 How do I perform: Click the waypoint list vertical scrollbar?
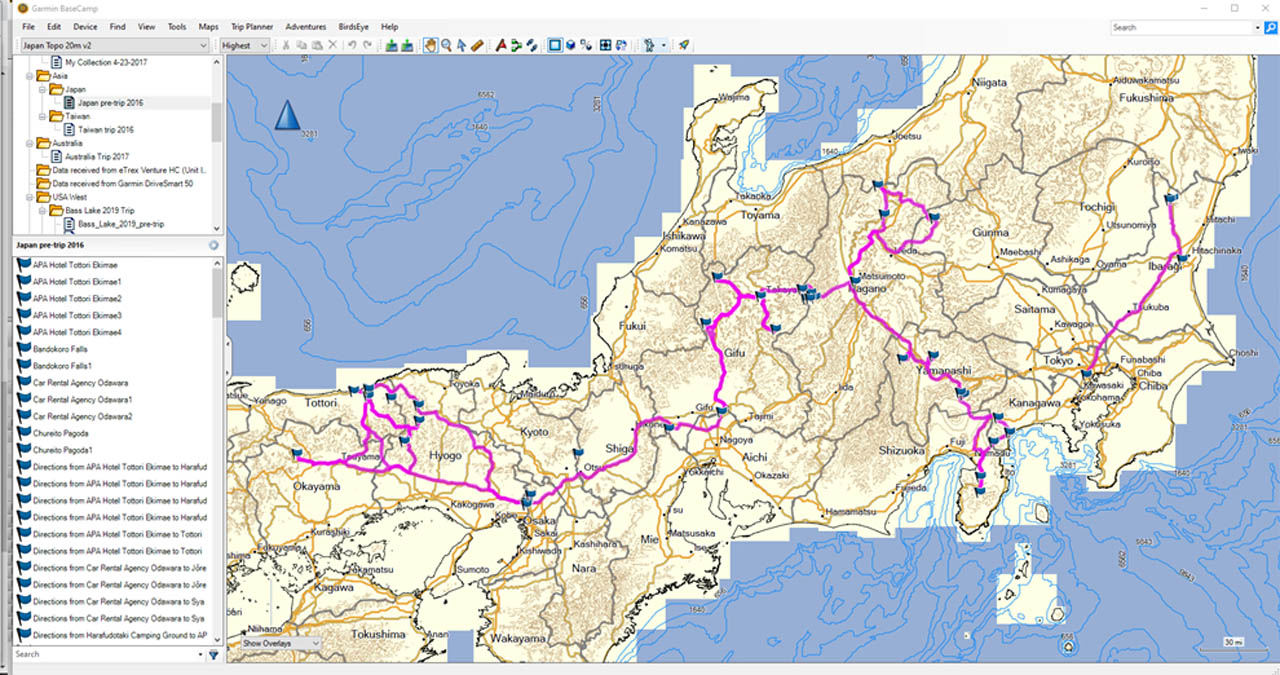tap(217, 450)
